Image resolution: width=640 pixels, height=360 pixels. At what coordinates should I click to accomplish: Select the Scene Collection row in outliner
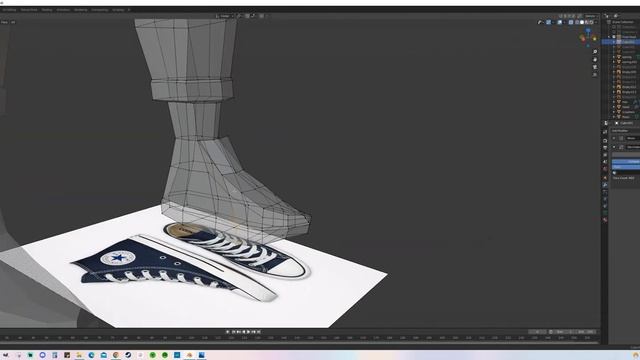click(x=623, y=22)
